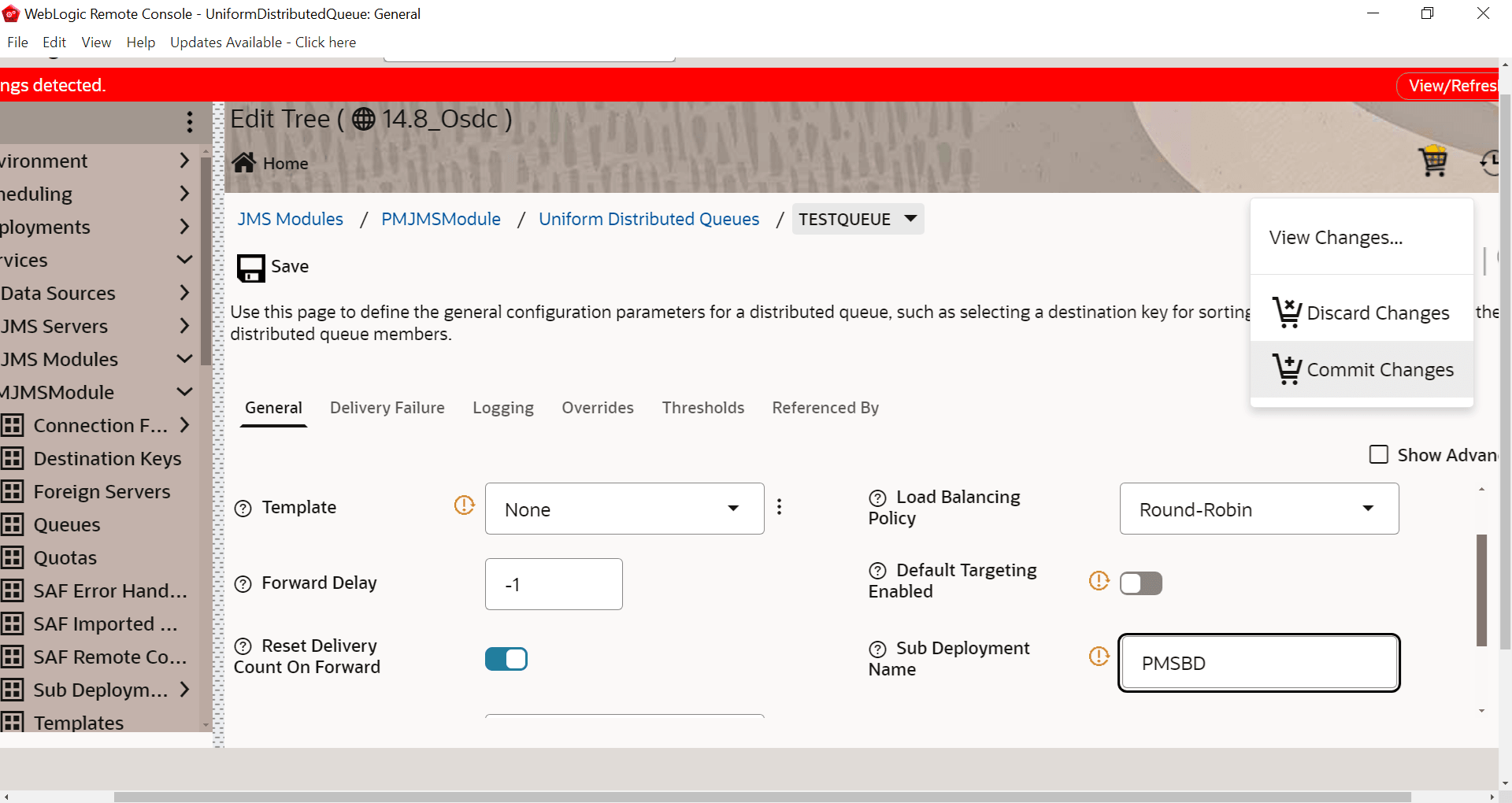
Task: Expand the Deployments tree node
Action: tap(184, 227)
